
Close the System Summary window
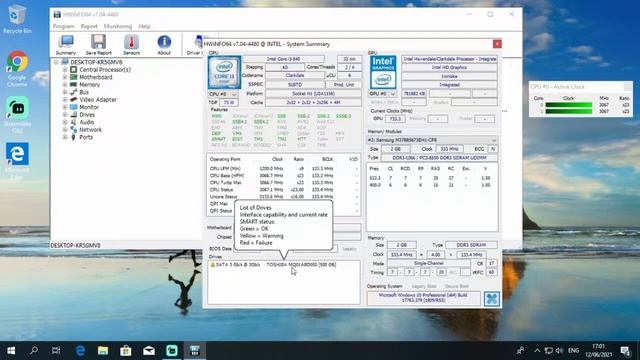coord(497,44)
